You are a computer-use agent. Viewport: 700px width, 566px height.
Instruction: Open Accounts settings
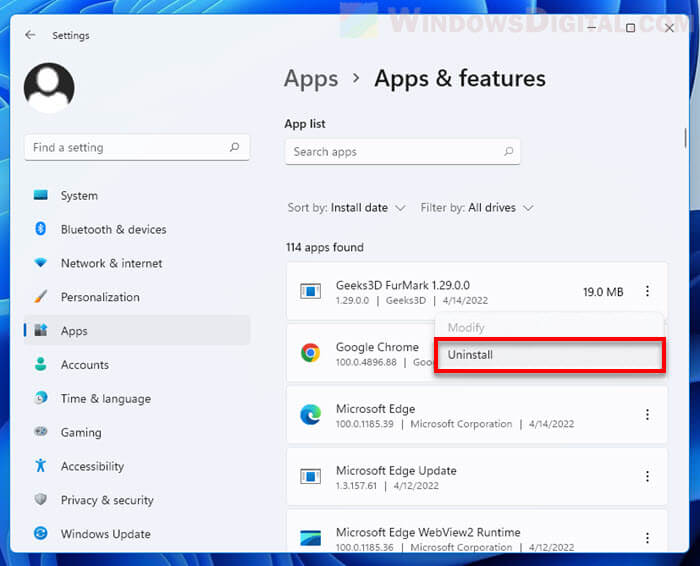137,365
